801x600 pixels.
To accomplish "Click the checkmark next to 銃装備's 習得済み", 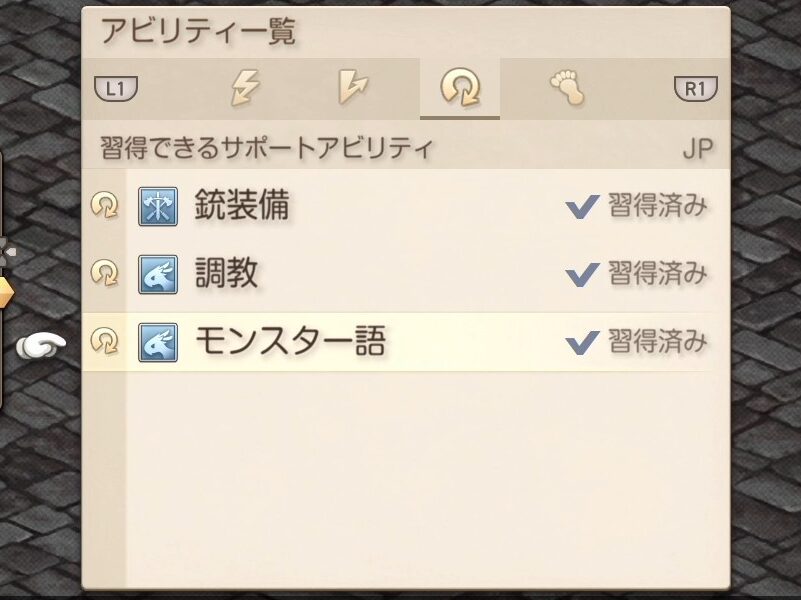I will click(x=582, y=207).
